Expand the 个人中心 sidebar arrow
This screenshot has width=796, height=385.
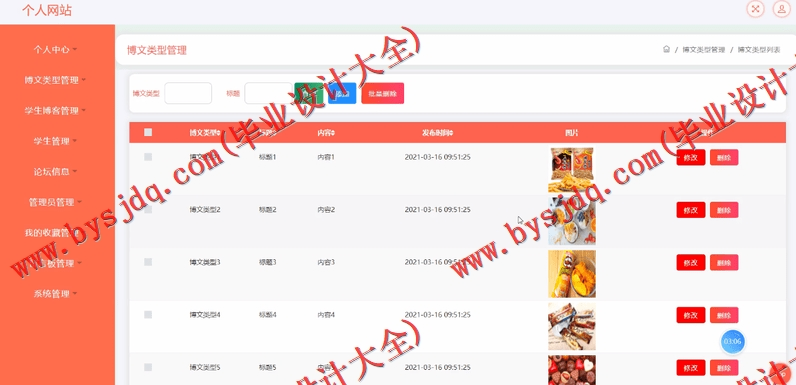pos(75,49)
